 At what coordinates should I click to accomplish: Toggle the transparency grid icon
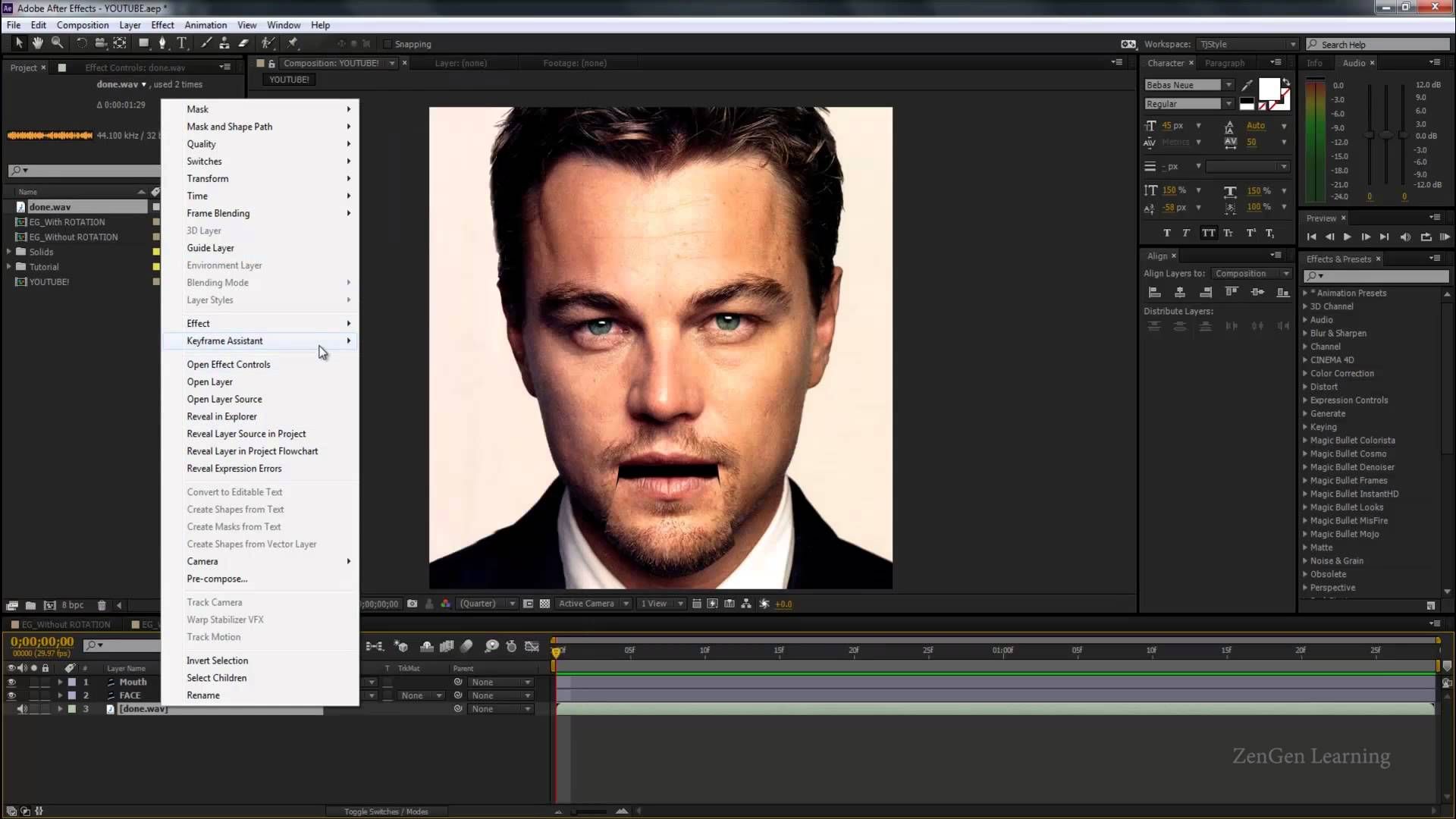(544, 604)
